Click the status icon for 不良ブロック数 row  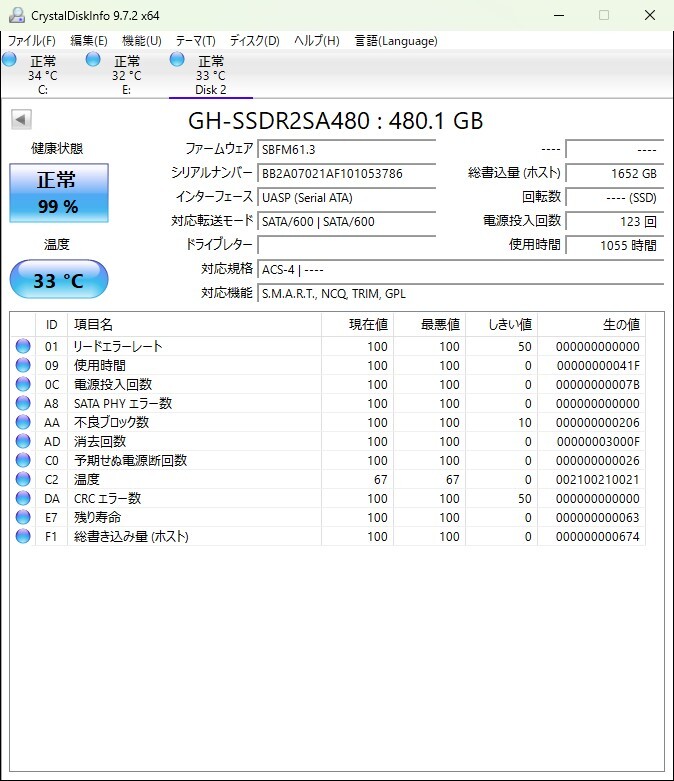pyautogui.click(x=23, y=422)
